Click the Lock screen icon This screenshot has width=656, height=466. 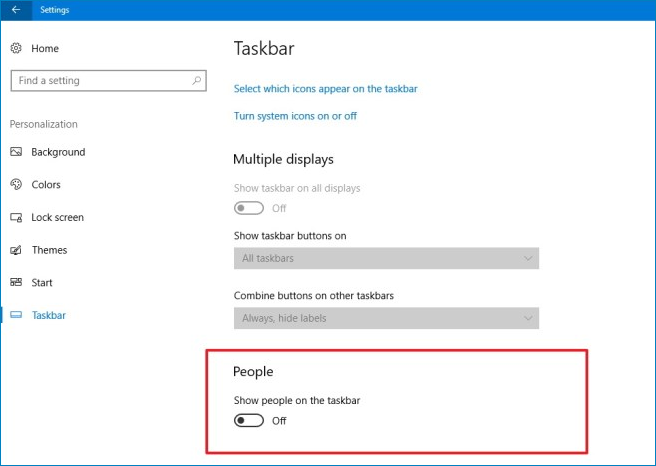(16, 218)
